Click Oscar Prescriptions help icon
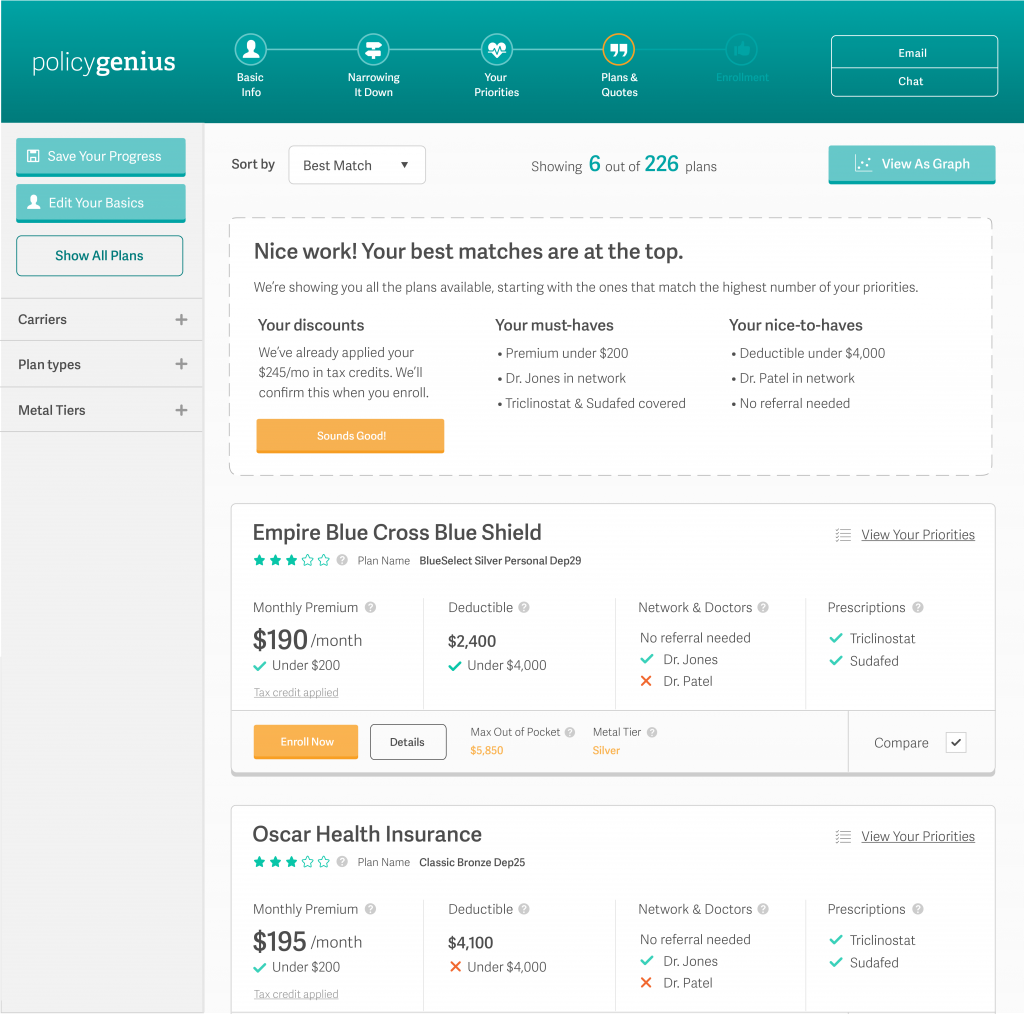Image resolution: width=1024 pixels, height=1014 pixels. (918, 909)
